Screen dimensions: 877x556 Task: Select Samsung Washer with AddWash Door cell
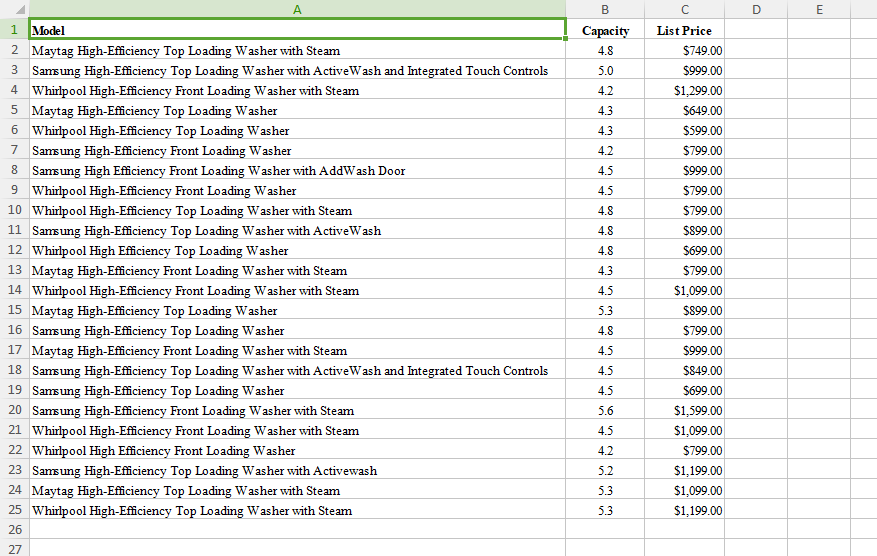tap(298, 171)
